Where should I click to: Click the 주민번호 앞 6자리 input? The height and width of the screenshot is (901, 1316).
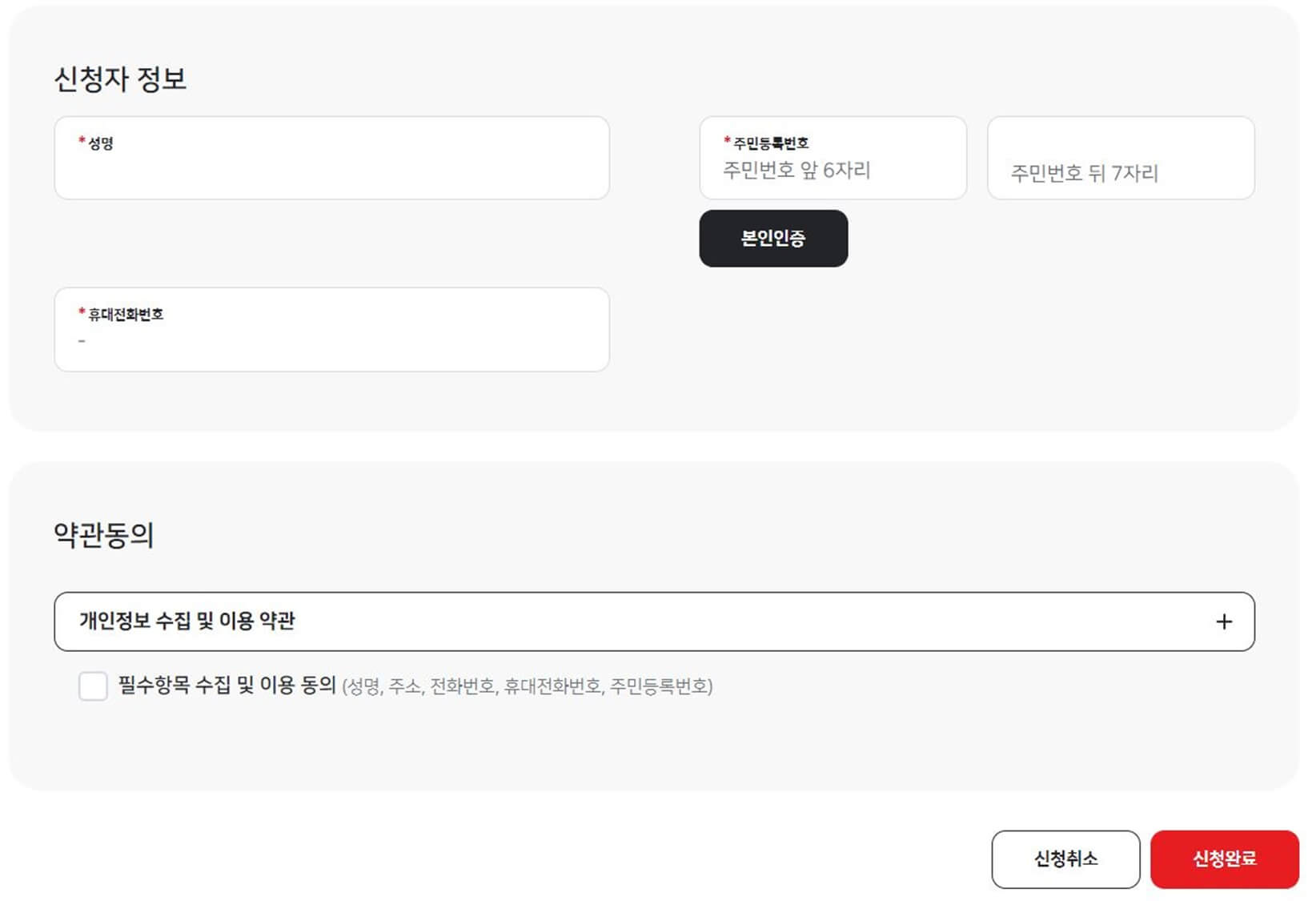click(833, 171)
